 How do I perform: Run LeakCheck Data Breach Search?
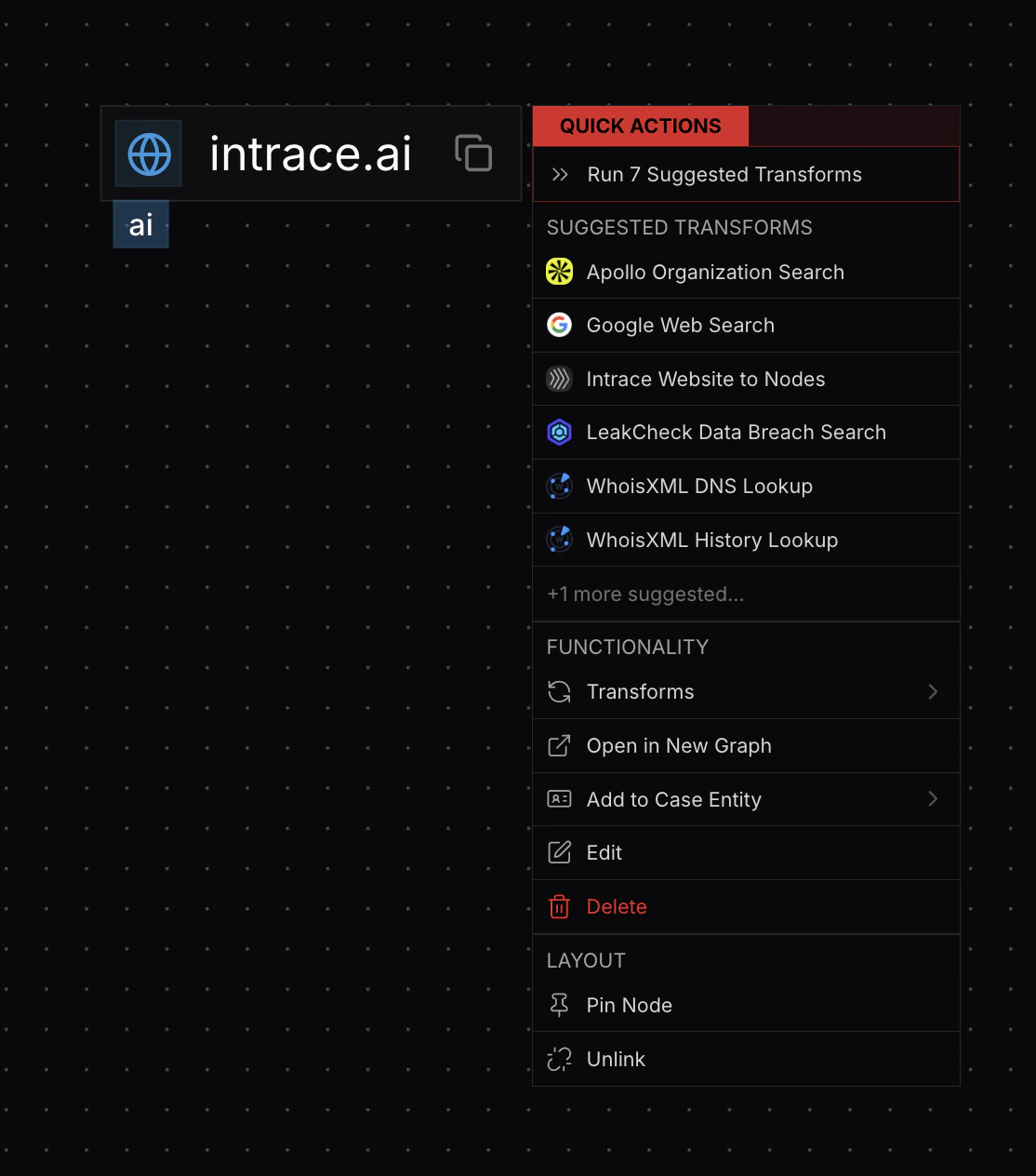(x=746, y=432)
